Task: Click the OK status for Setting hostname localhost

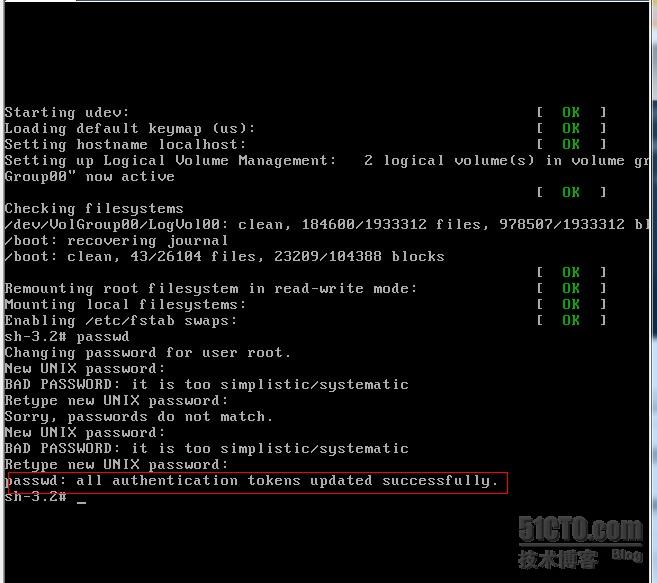Action: click(571, 144)
